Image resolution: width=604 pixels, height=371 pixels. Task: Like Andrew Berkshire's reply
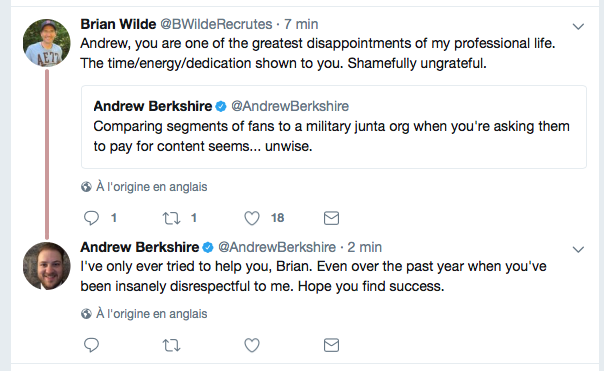pos(252,345)
